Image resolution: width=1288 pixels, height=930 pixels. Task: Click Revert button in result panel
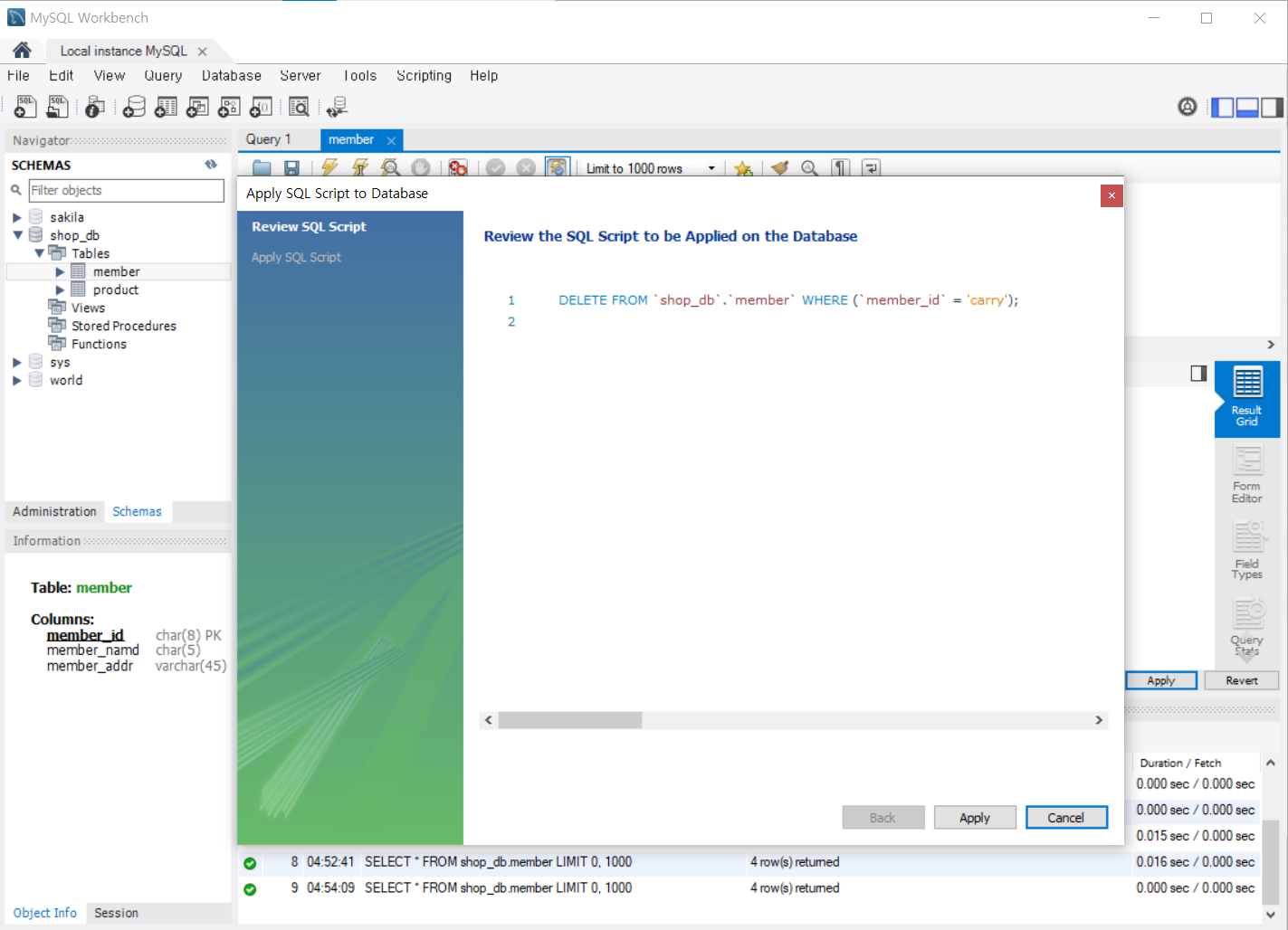click(x=1242, y=680)
